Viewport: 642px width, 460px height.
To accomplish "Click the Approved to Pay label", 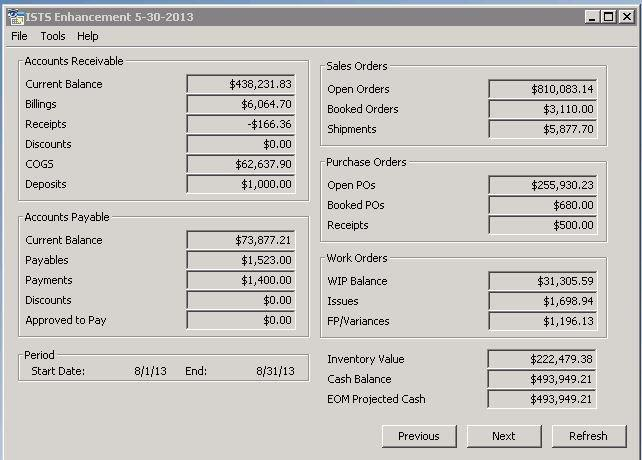I will tap(66, 320).
